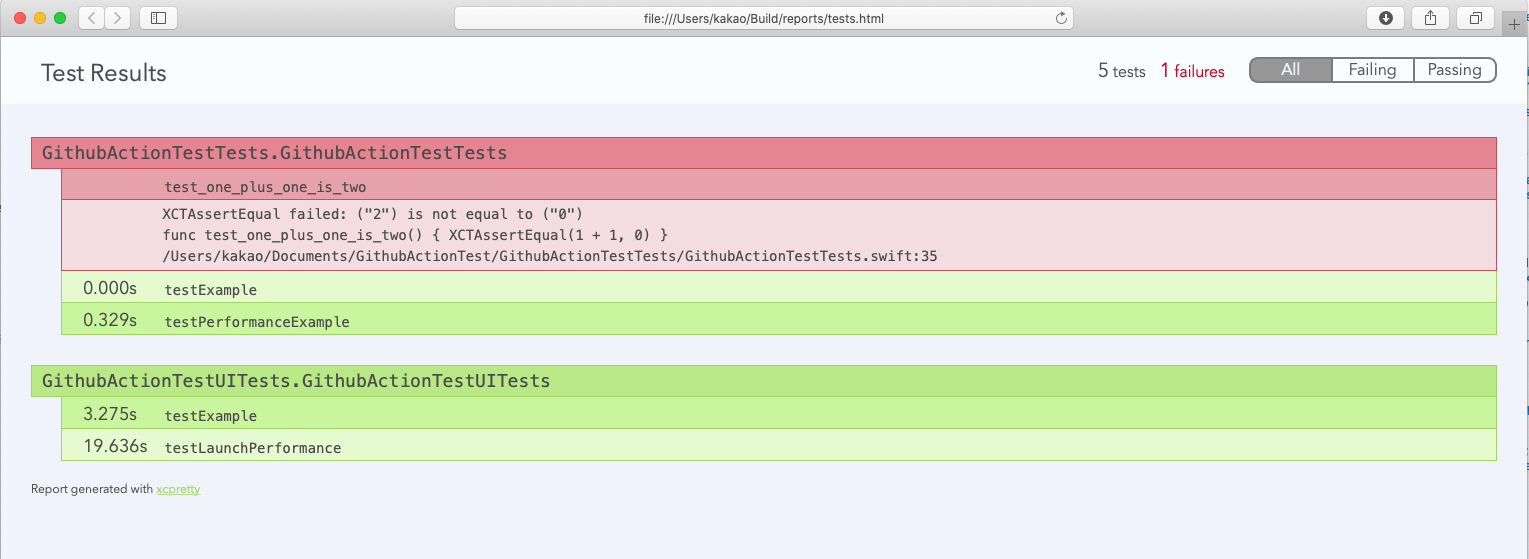Zoom the Safari window with green button

pos(60,18)
